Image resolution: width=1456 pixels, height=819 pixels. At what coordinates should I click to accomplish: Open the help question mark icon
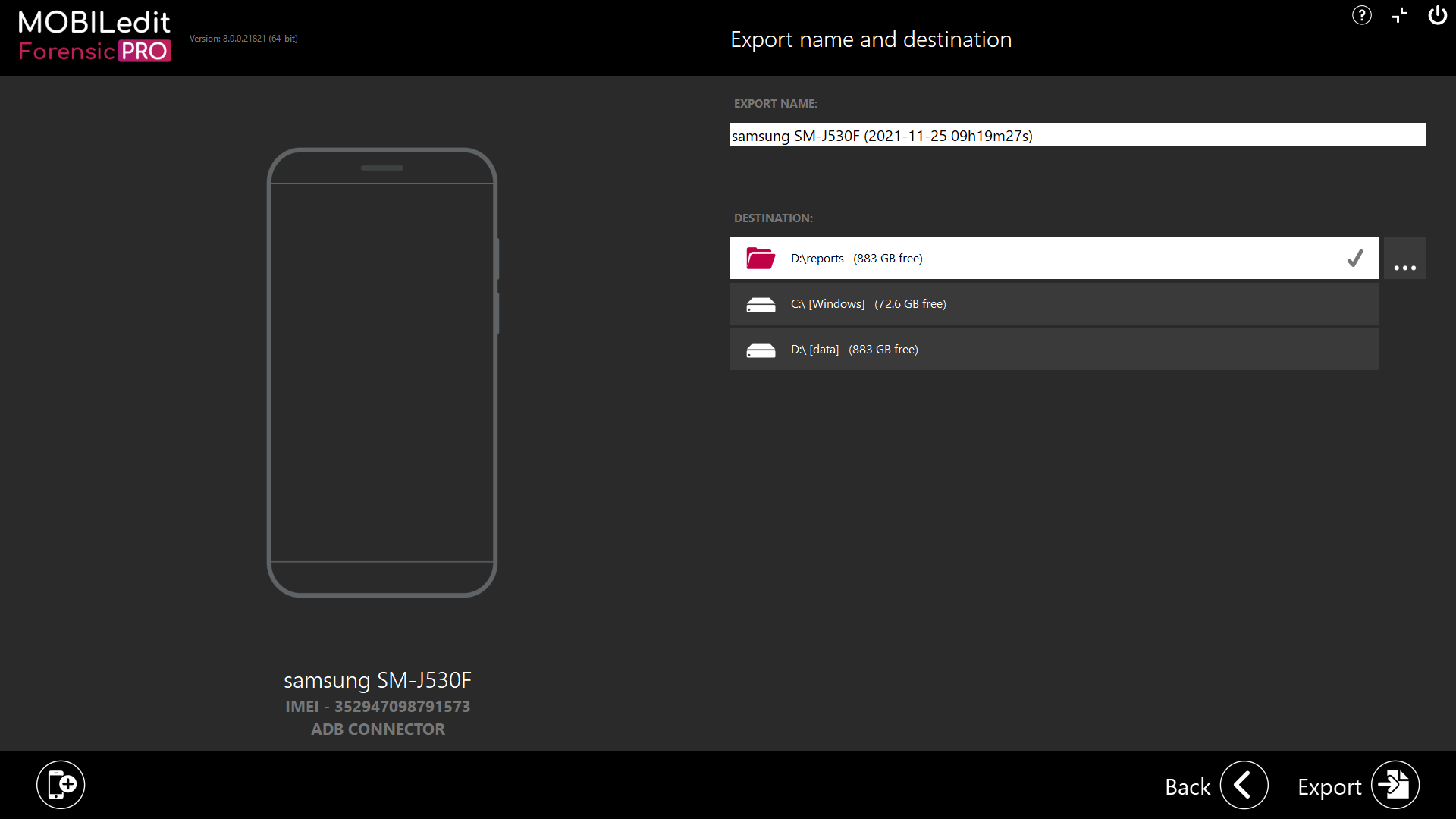point(1361,15)
